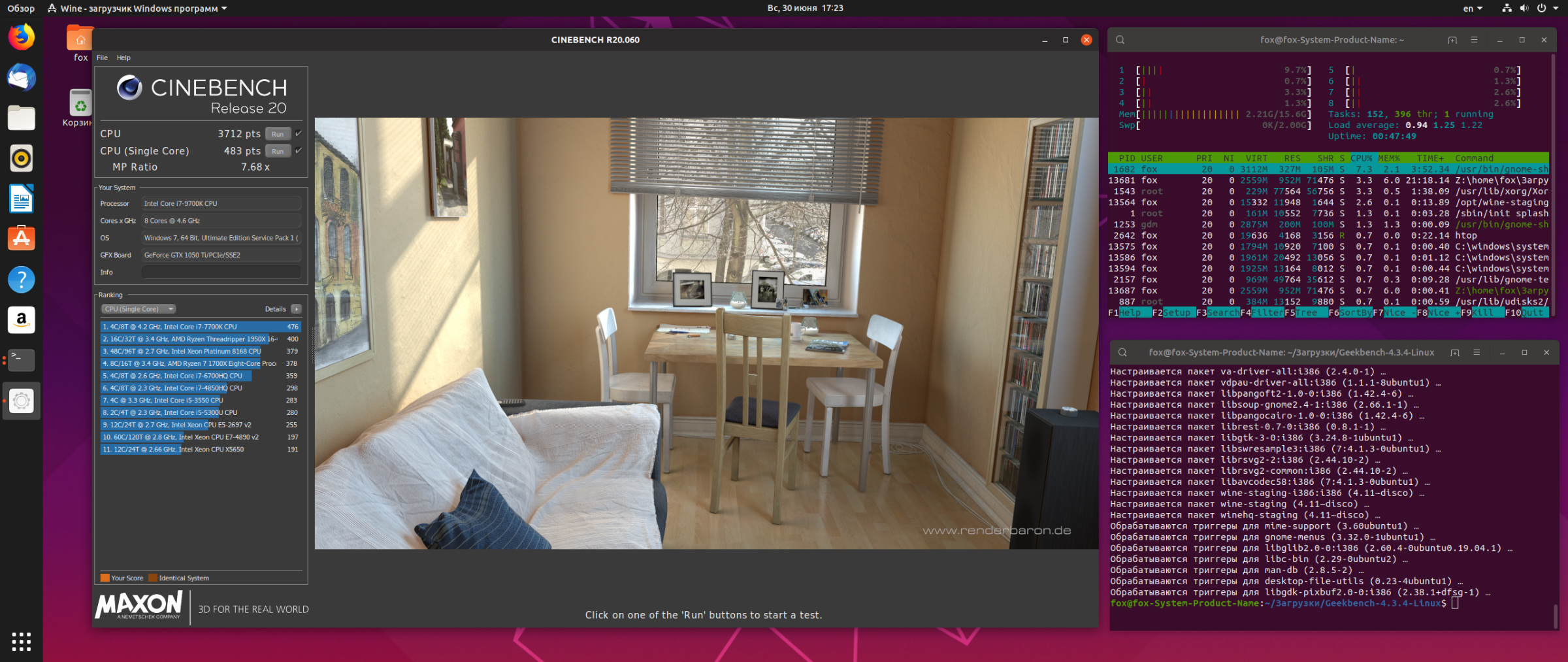Viewport: 1568px width, 662px height.
Task: Click the Wine application icon in the dock
Action: [22, 401]
